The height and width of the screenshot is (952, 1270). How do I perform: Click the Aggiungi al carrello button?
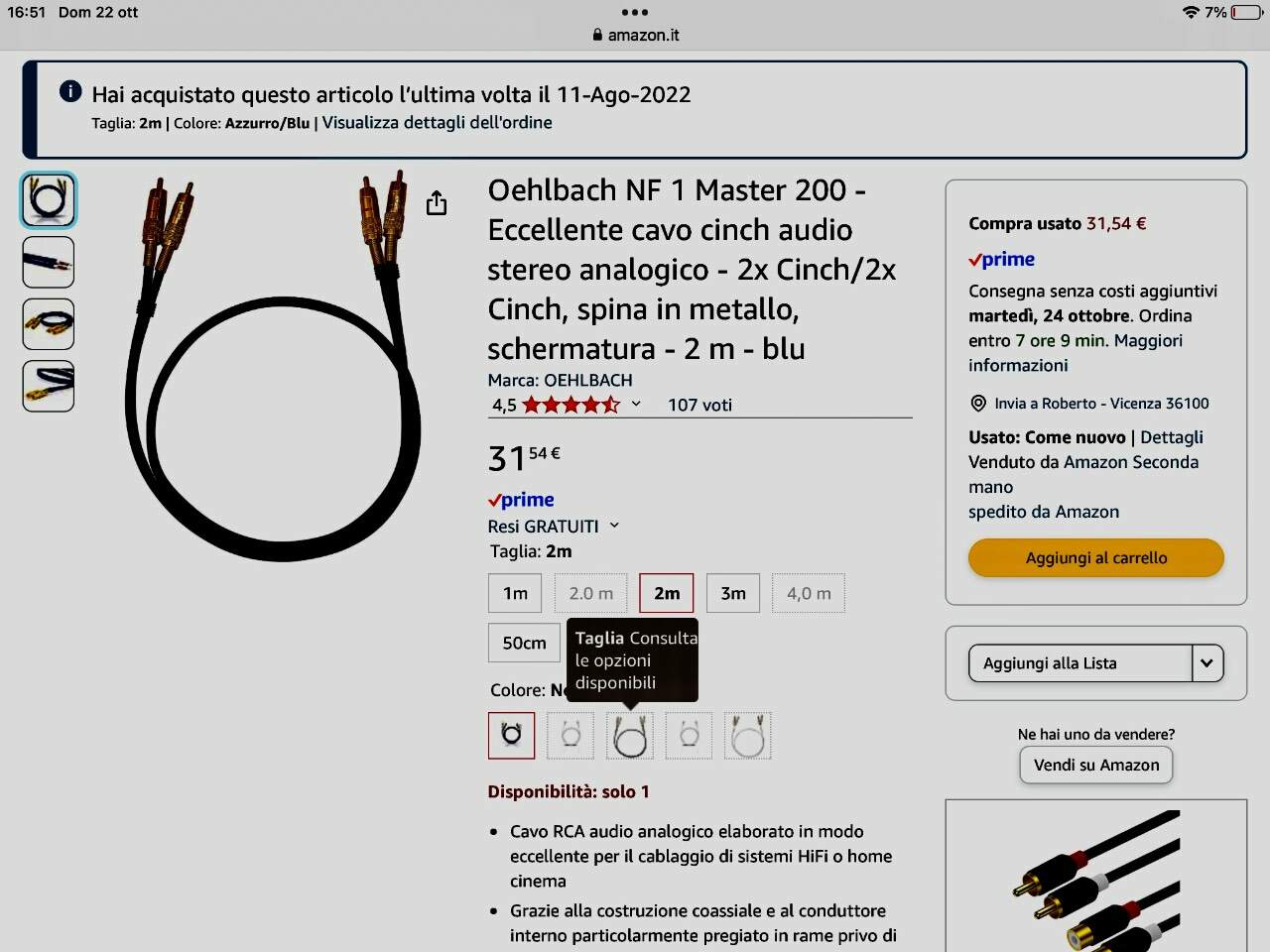point(1096,557)
